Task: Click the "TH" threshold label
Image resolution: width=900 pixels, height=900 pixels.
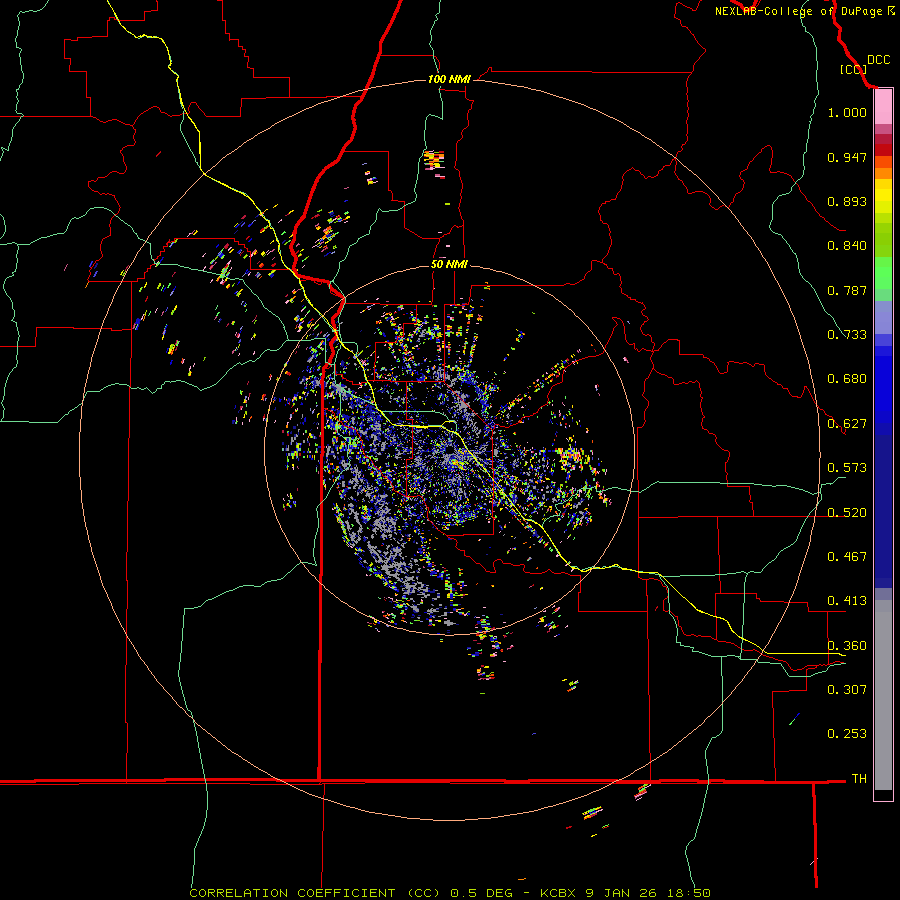Action: (x=859, y=779)
